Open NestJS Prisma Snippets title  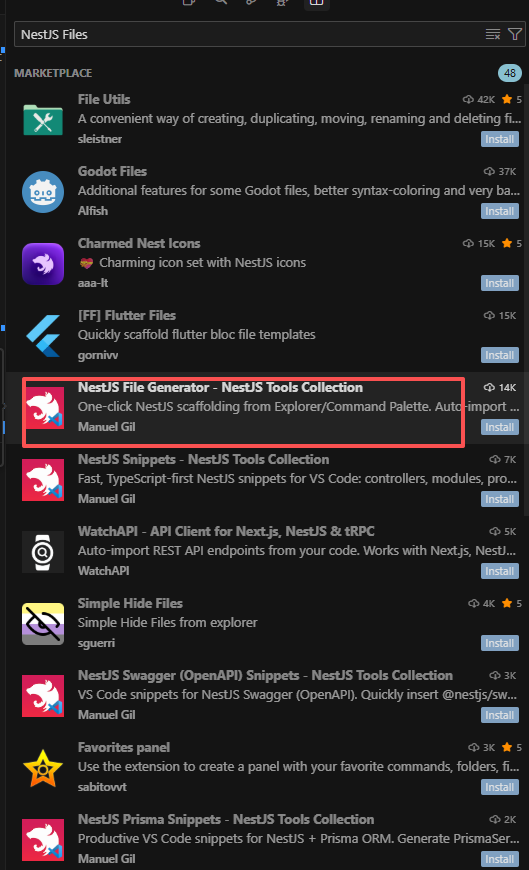(226, 819)
